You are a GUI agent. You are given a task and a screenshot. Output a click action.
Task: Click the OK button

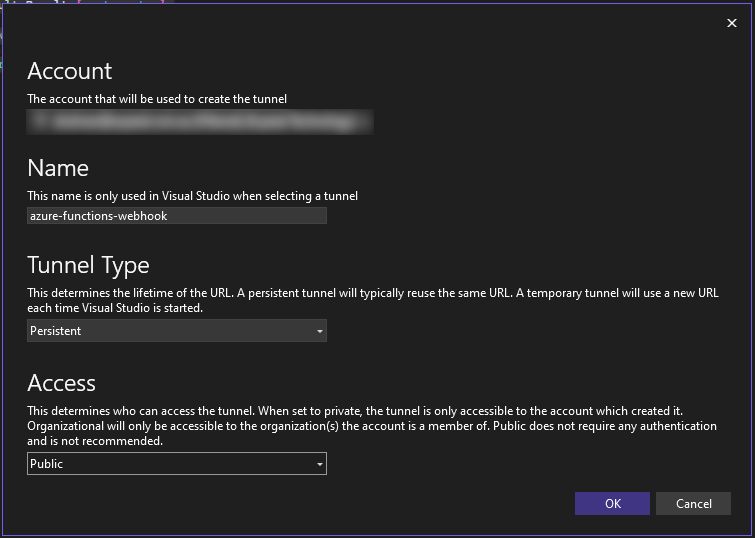pyautogui.click(x=612, y=504)
